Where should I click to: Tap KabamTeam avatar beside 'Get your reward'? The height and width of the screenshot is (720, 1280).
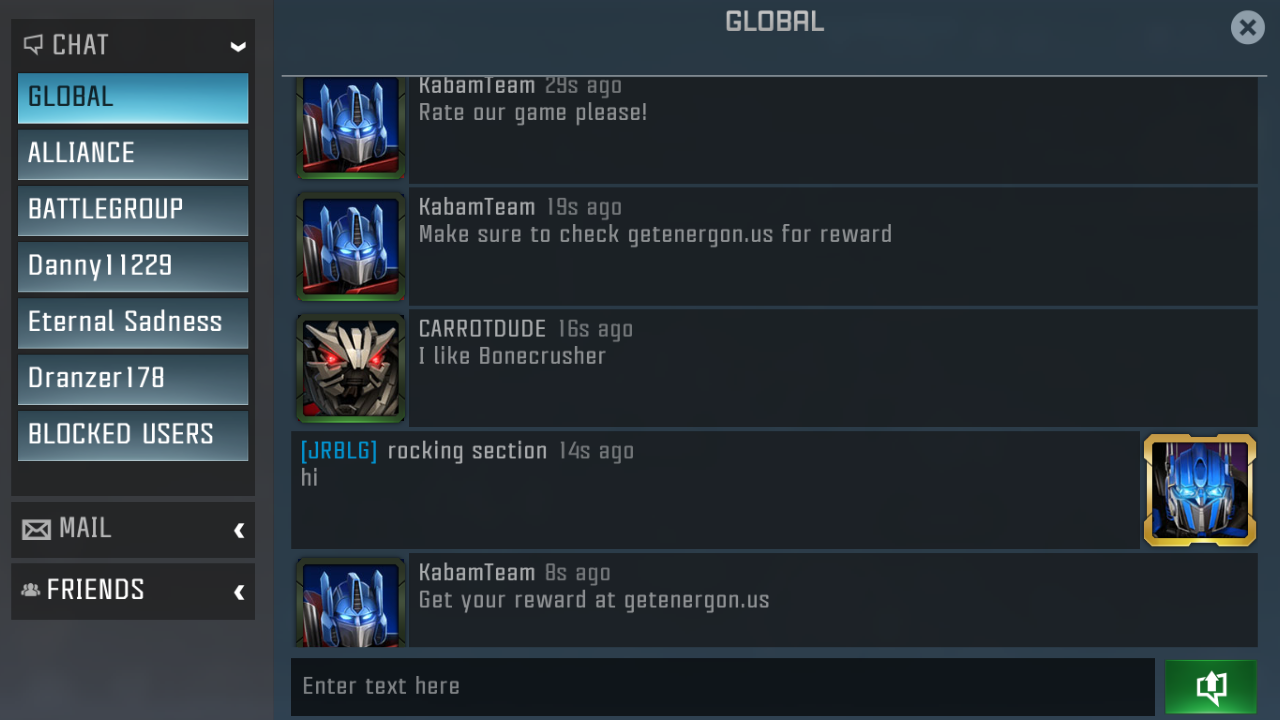pyautogui.click(x=351, y=602)
